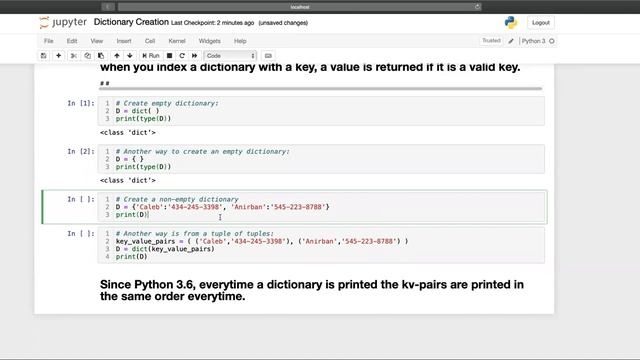Paste cells below icon
The height and width of the screenshot is (360, 640).
[101, 56]
